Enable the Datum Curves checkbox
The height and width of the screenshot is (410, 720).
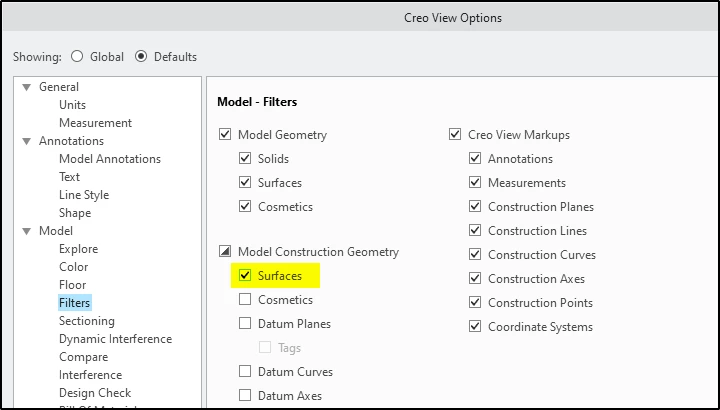click(245, 372)
